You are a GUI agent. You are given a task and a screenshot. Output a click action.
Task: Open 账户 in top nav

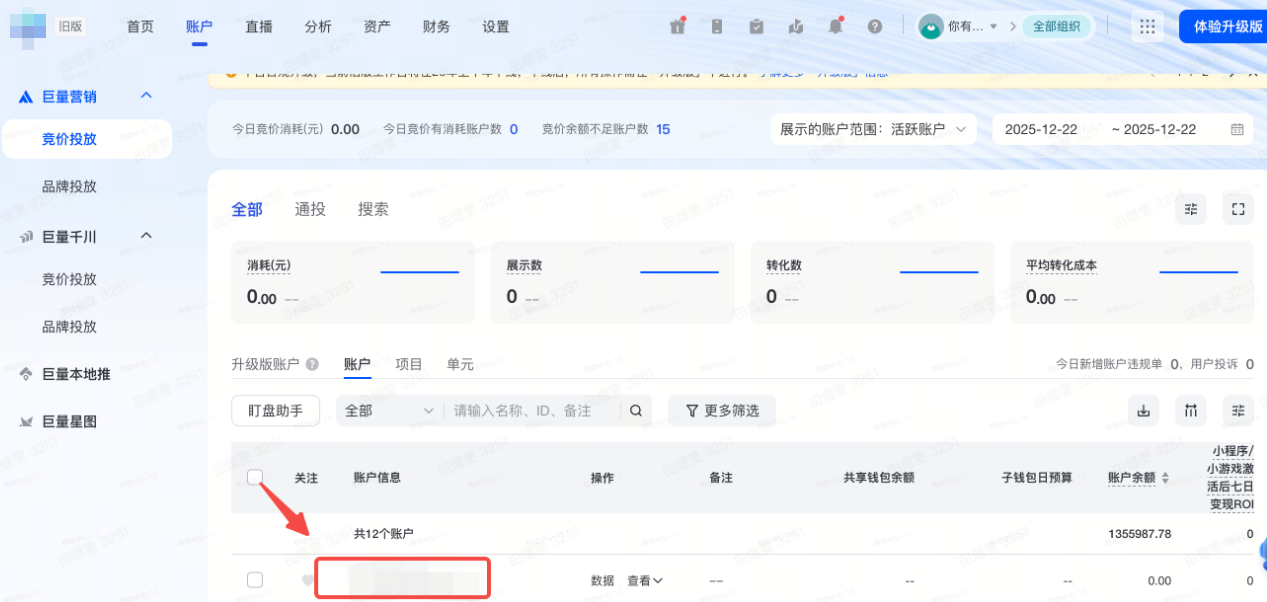point(199,27)
